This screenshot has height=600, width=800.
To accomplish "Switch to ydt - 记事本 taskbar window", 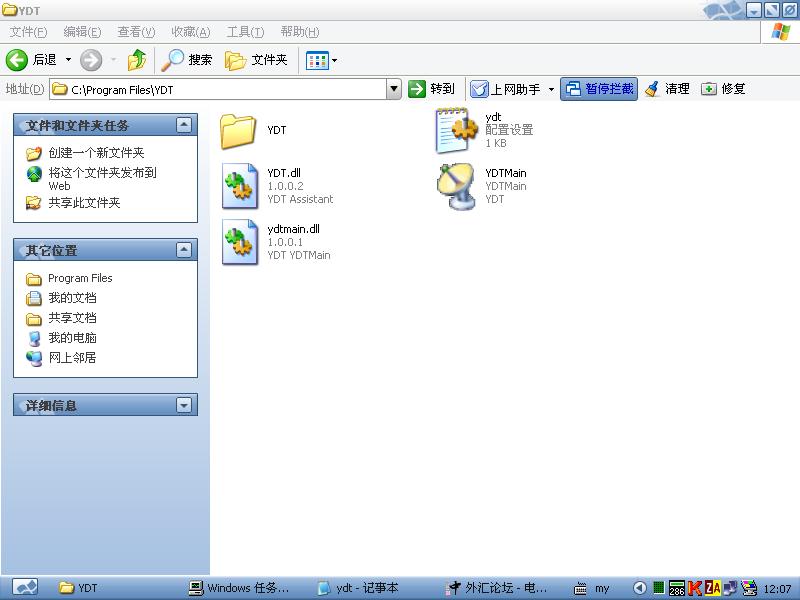I will (359, 588).
